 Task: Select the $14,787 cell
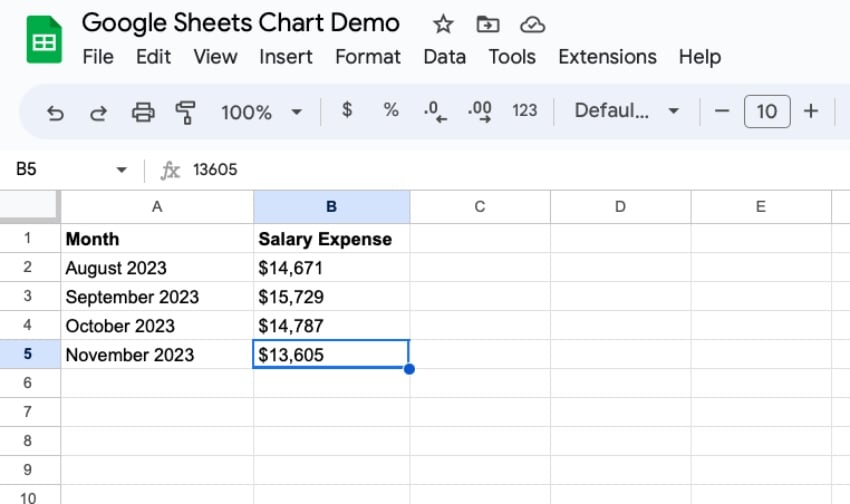(x=331, y=325)
